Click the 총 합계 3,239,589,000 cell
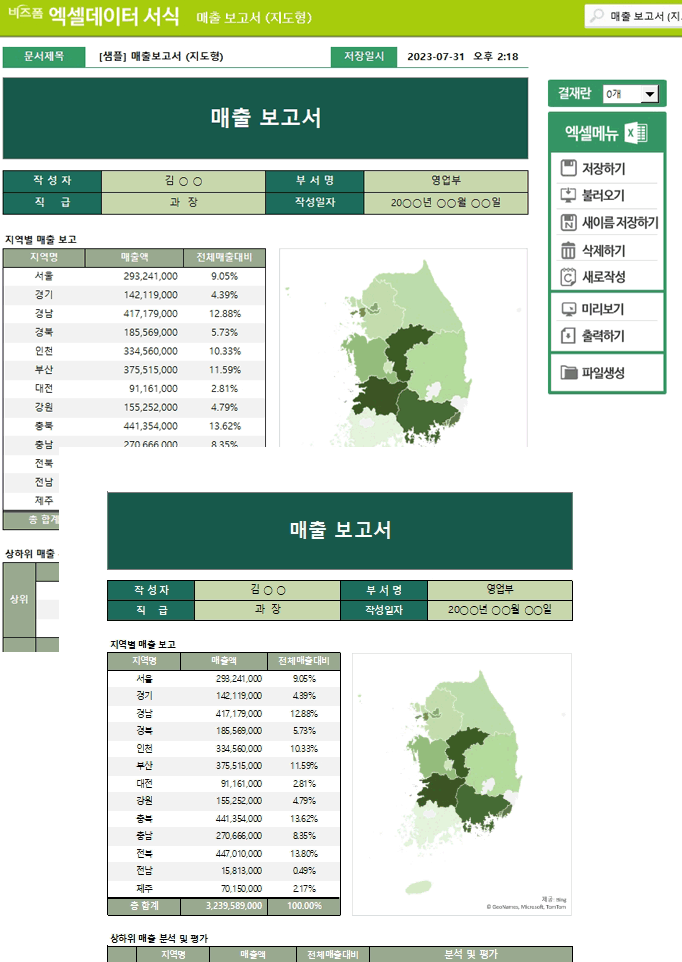This screenshot has height=962, width=682. pos(224,906)
